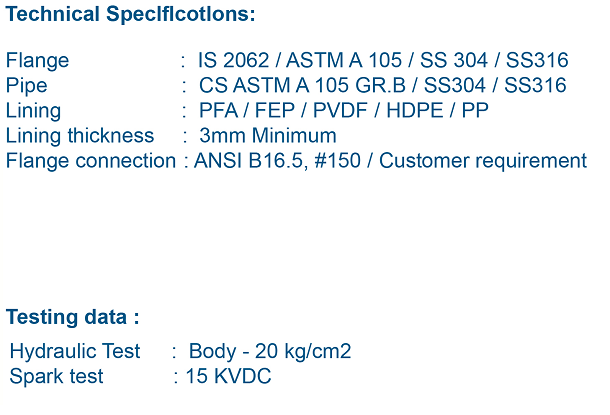Select the IS 2062 flange material text
This screenshot has height=415, width=610.
tap(233, 60)
